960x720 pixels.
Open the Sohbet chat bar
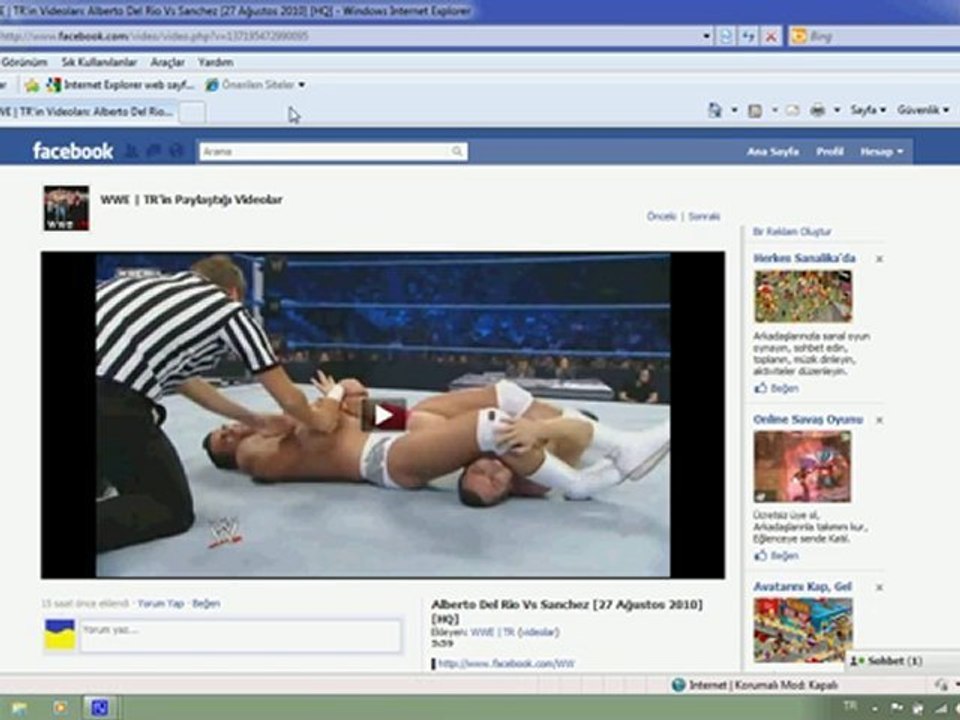[901, 661]
